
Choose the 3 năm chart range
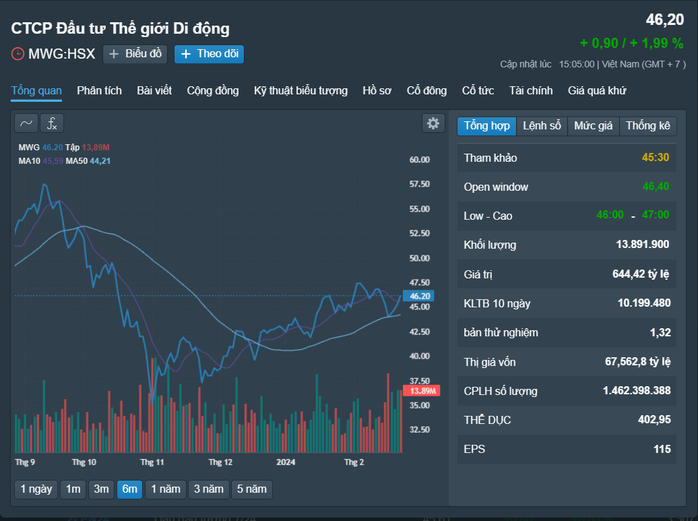pyautogui.click(x=208, y=489)
